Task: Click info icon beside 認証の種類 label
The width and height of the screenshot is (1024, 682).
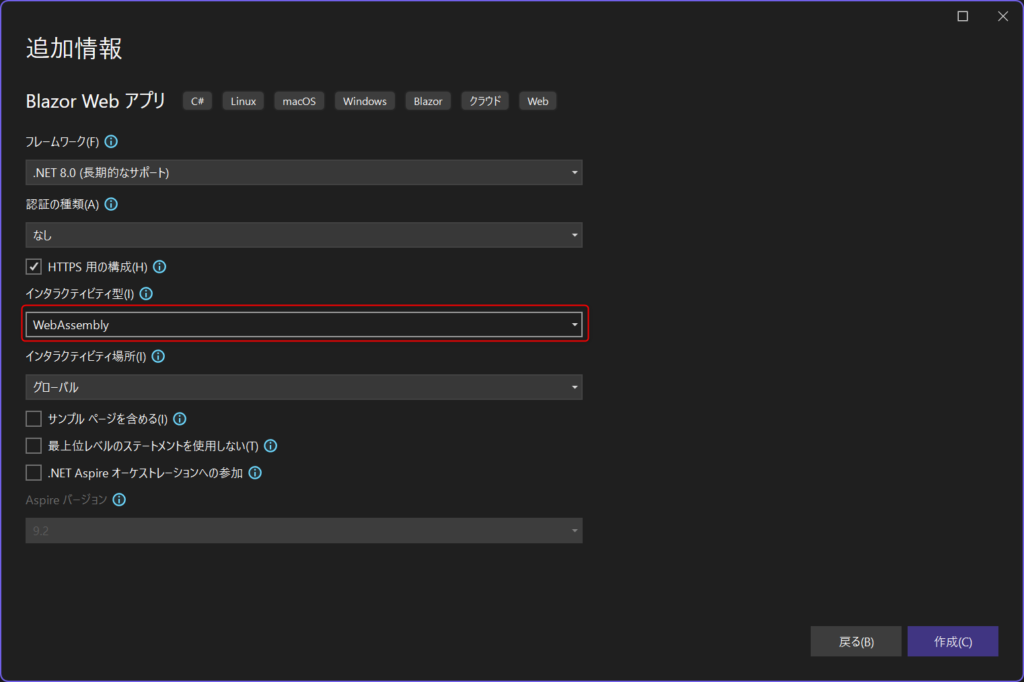Action: [x=111, y=204]
